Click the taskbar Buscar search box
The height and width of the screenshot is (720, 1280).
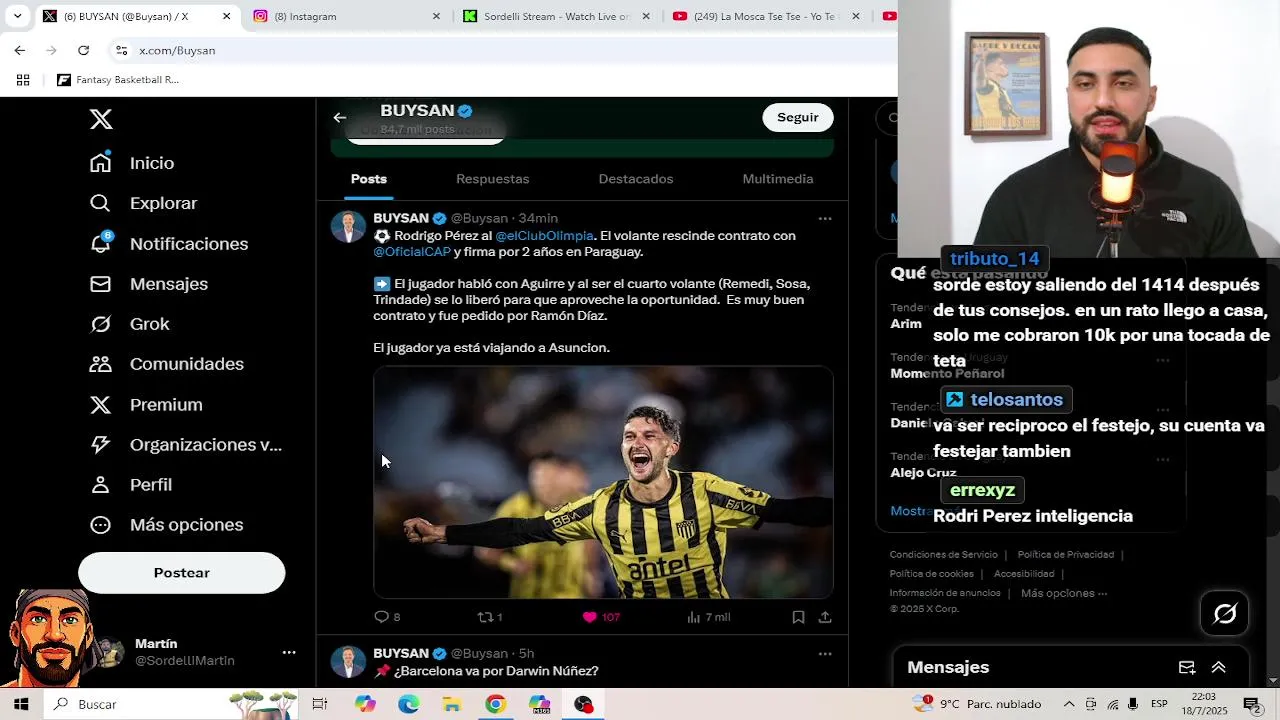click(170, 704)
